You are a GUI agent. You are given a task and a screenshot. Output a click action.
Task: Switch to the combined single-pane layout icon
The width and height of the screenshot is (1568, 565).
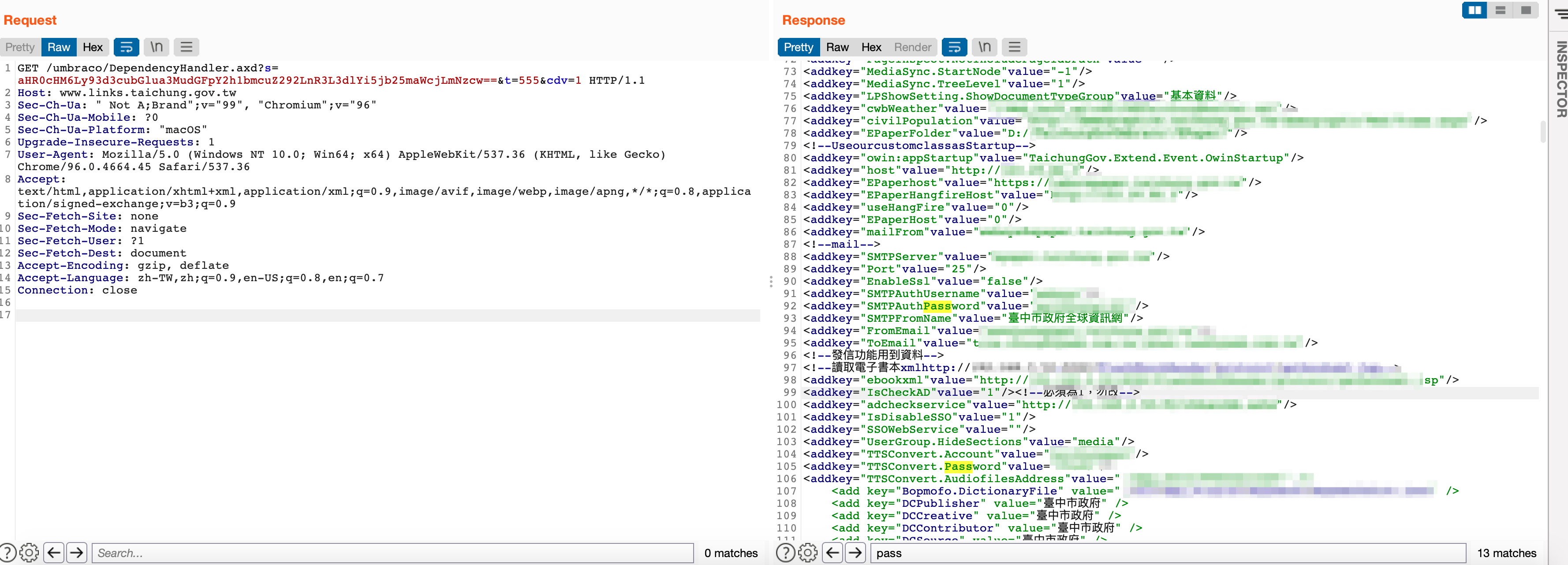(1525, 10)
